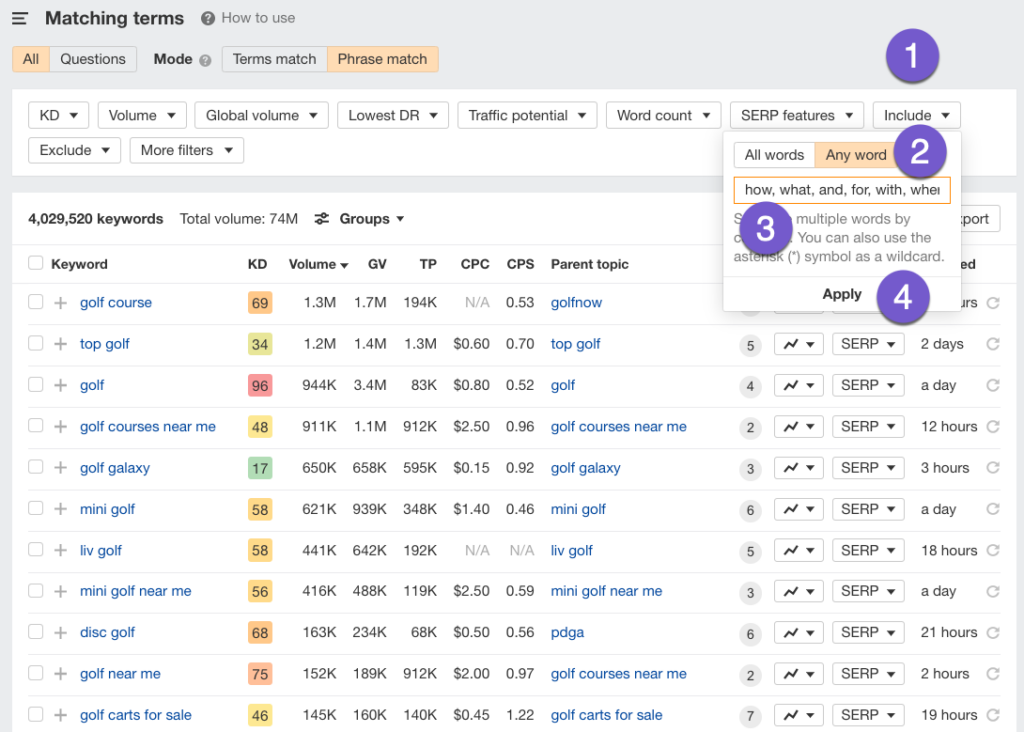Select Terms match mode
The height and width of the screenshot is (732, 1024).
274,59
